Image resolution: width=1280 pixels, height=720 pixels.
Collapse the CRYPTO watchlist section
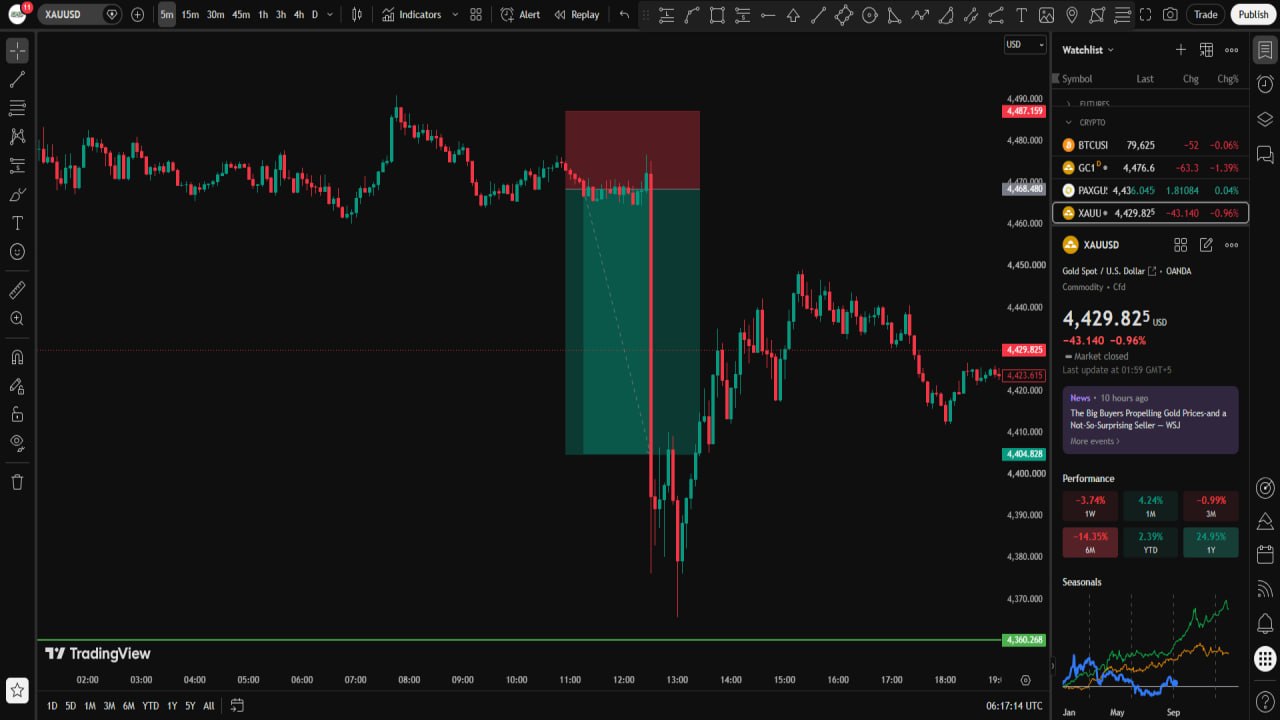(x=1068, y=122)
